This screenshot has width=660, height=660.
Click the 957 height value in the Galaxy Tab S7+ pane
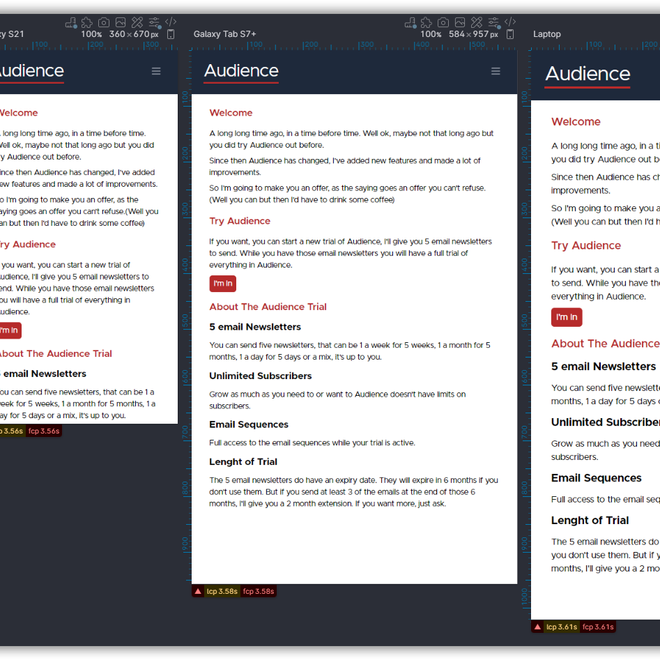click(x=481, y=34)
